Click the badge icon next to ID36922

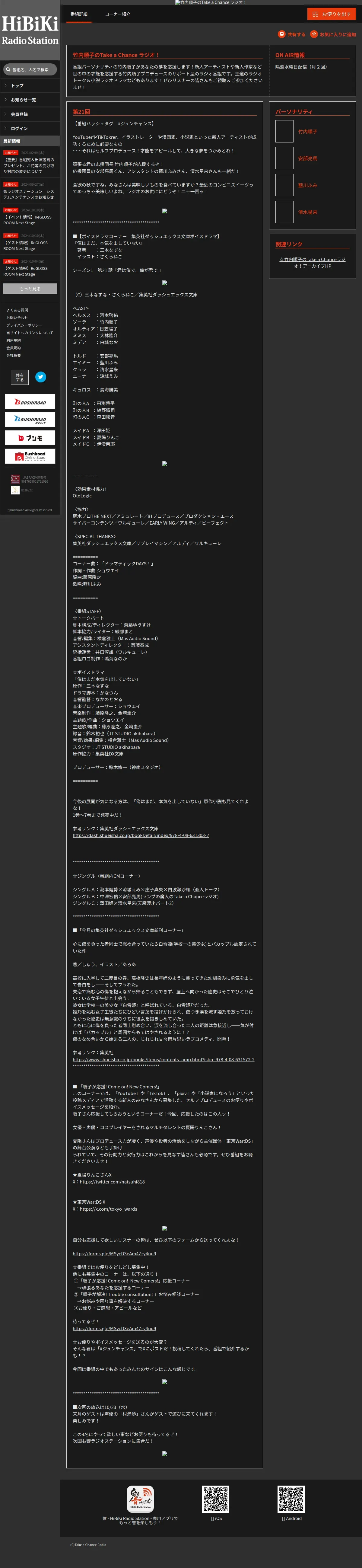15,490
